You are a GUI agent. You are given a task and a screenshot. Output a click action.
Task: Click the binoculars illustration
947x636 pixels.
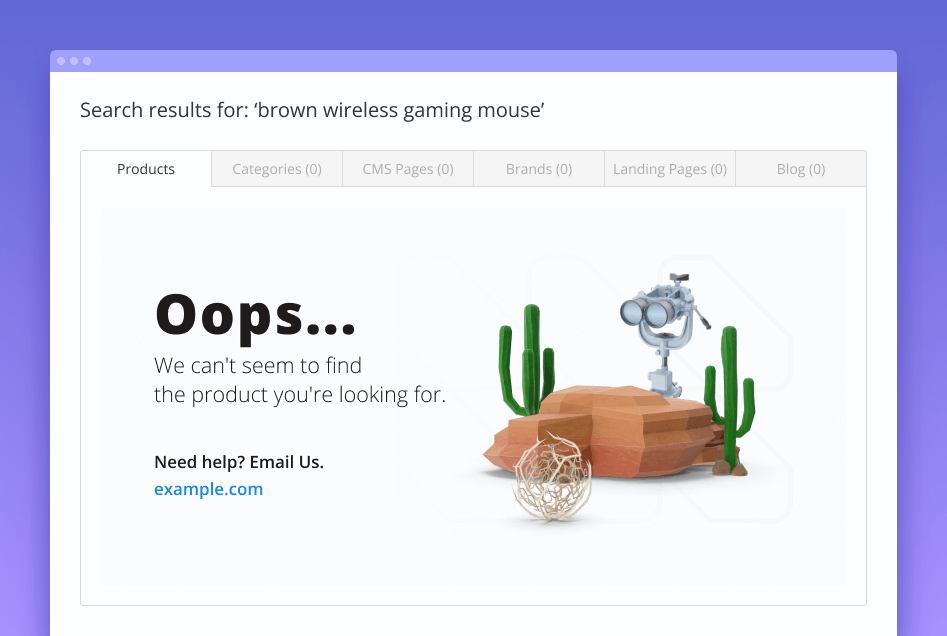[664, 332]
